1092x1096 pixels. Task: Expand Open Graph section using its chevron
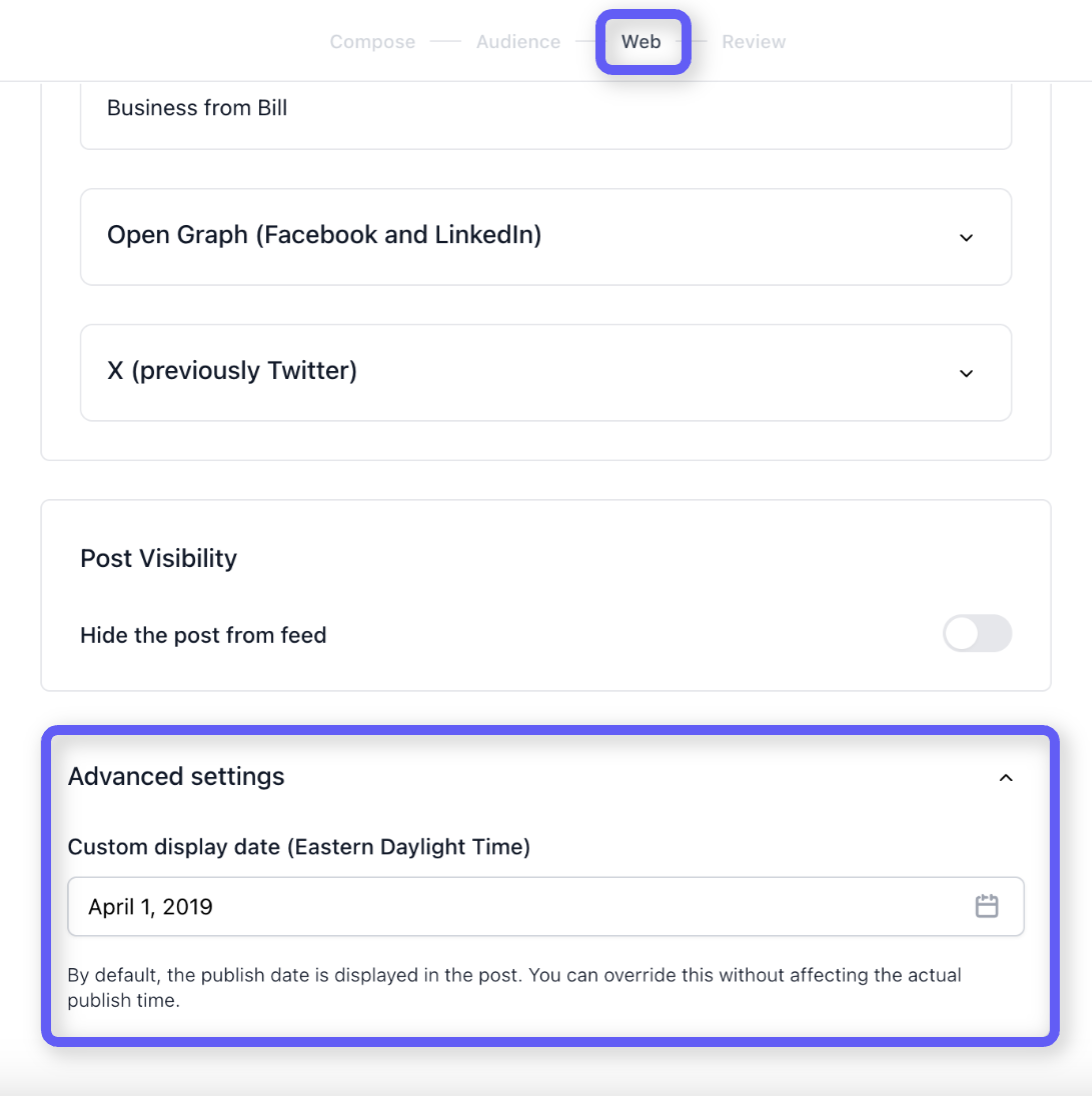(x=966, y=237)
